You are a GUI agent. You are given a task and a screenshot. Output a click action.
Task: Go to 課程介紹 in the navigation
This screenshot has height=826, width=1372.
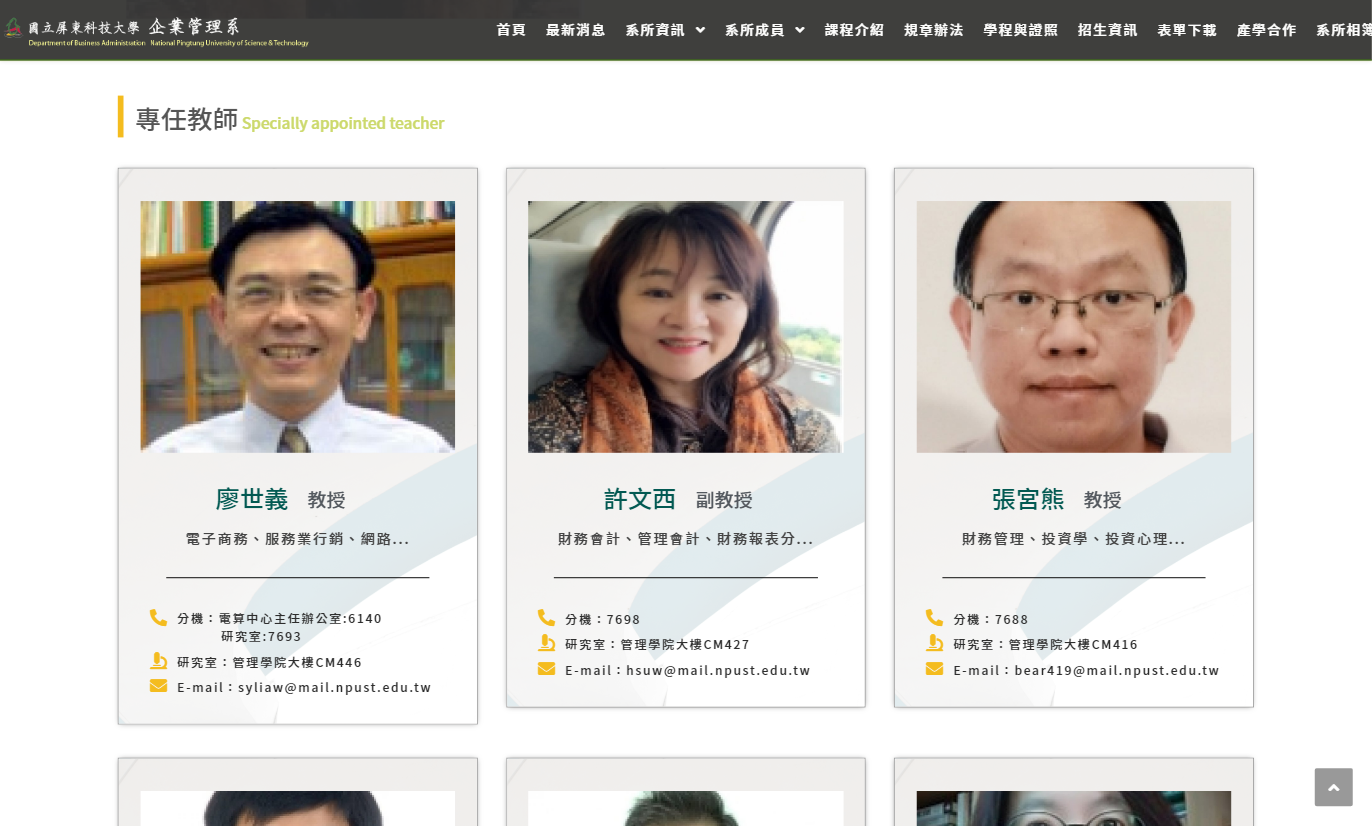[854, 30]
